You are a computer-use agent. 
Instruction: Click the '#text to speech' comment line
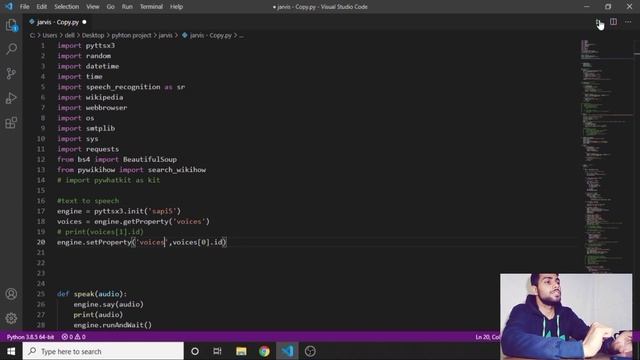point(88,201)
